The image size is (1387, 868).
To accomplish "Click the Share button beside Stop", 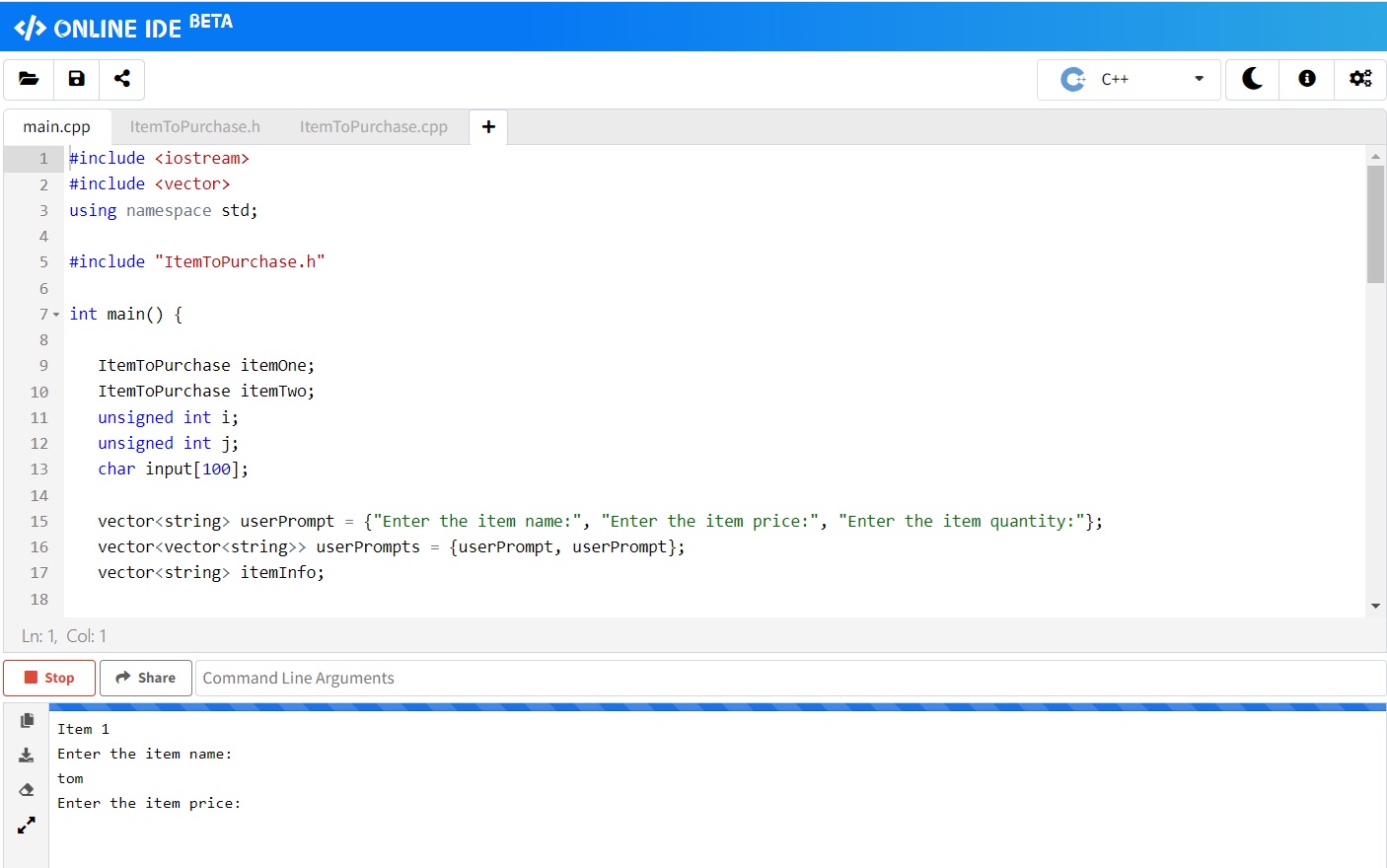I will (x=146, y=678).
